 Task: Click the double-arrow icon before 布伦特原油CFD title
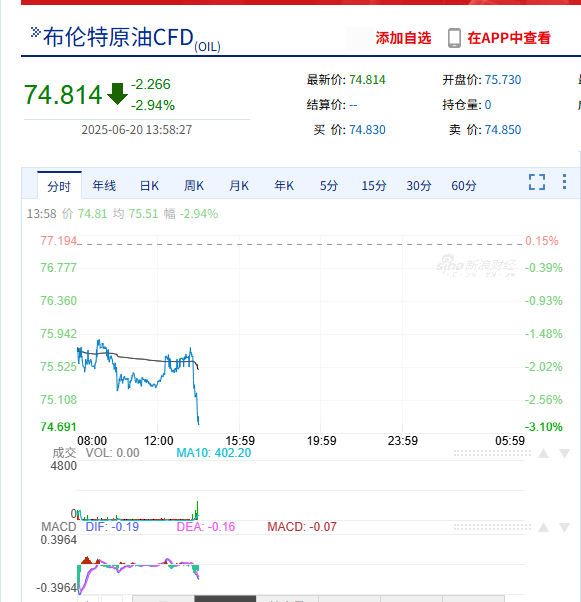click(35, 32)
